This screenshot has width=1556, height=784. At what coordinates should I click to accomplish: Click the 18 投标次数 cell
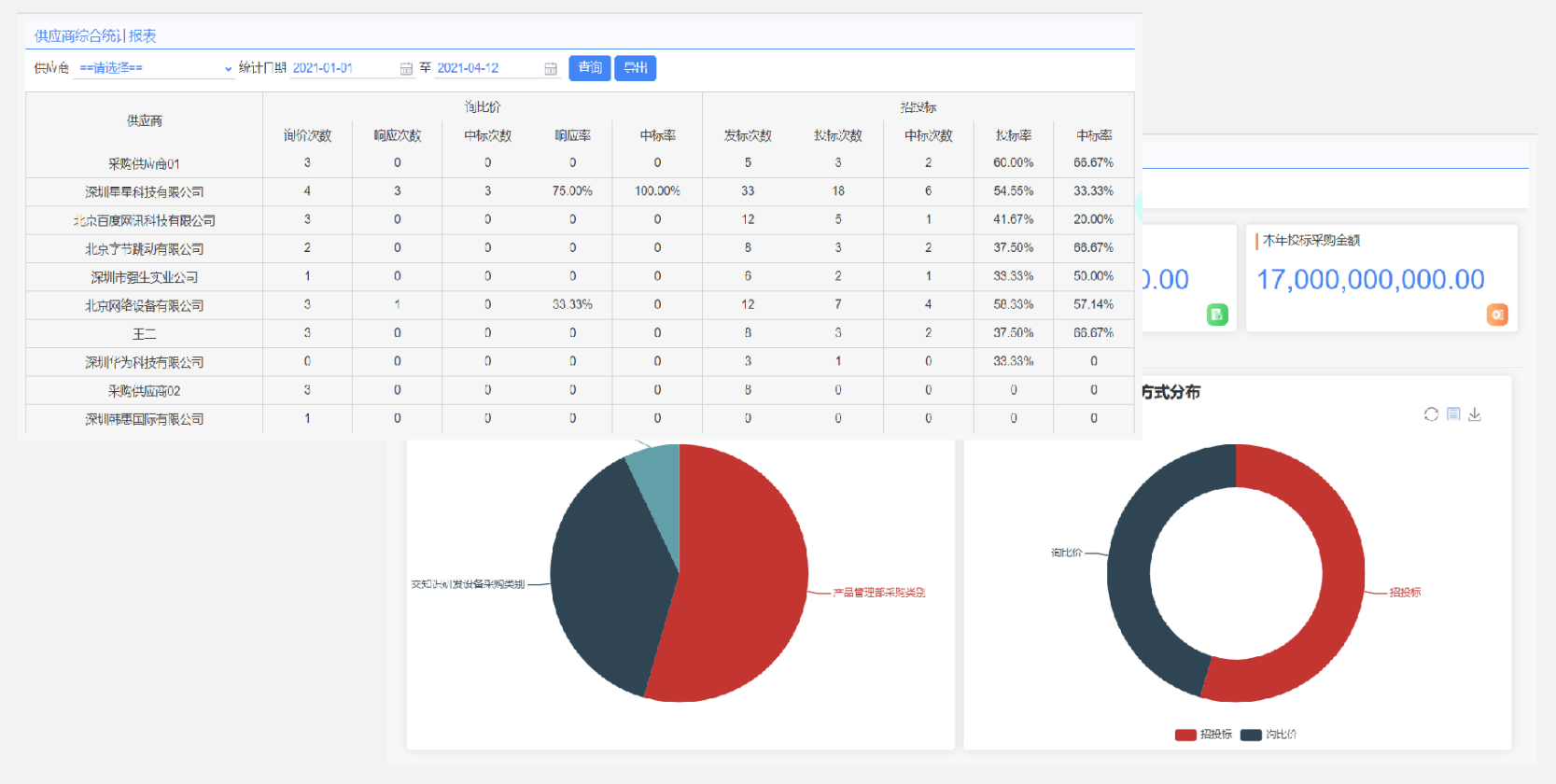click(838, 190)
